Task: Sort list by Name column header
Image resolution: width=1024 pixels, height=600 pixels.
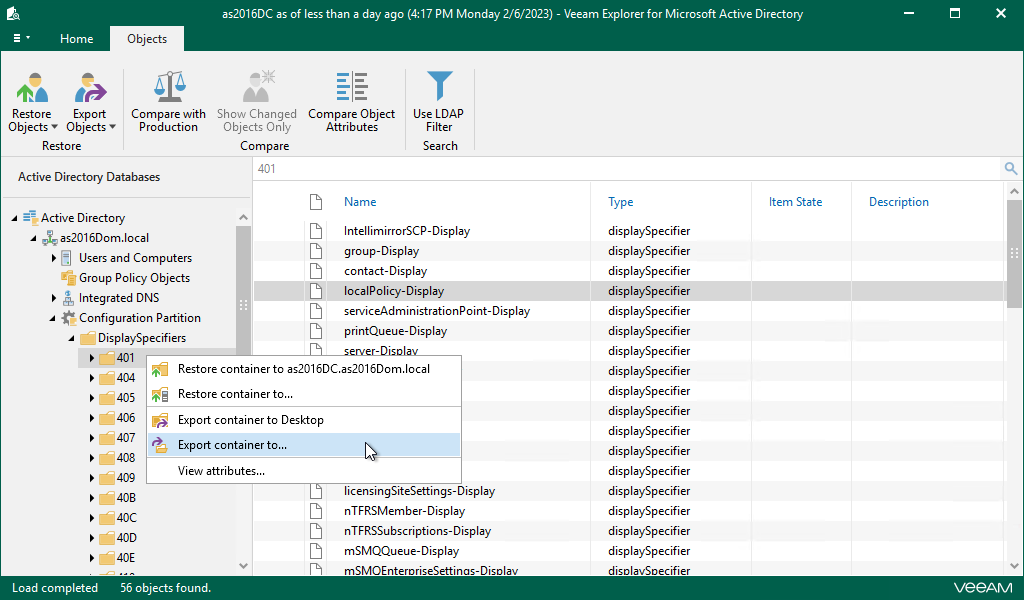Action: [360, 202]
